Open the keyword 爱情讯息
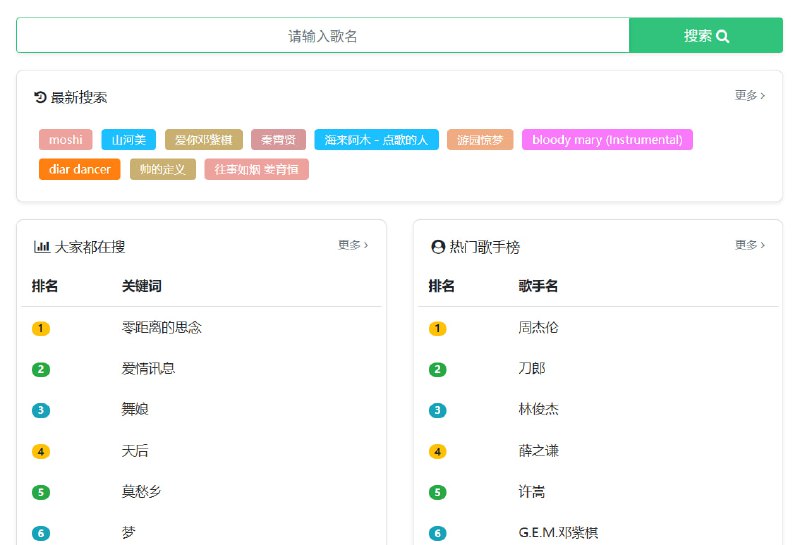800x545 pixels. click(x=148, y=369)
